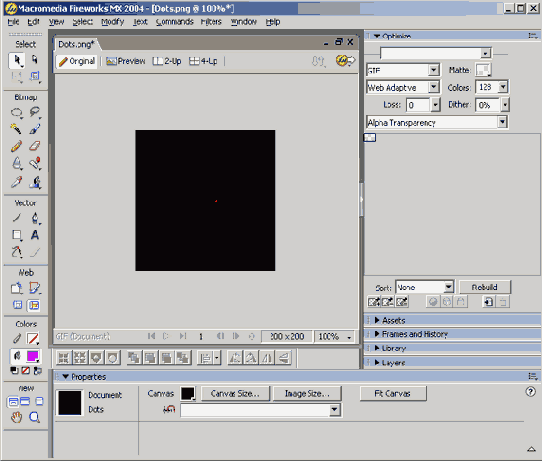Click the Fit Canvas button

[x=393, y=394]
